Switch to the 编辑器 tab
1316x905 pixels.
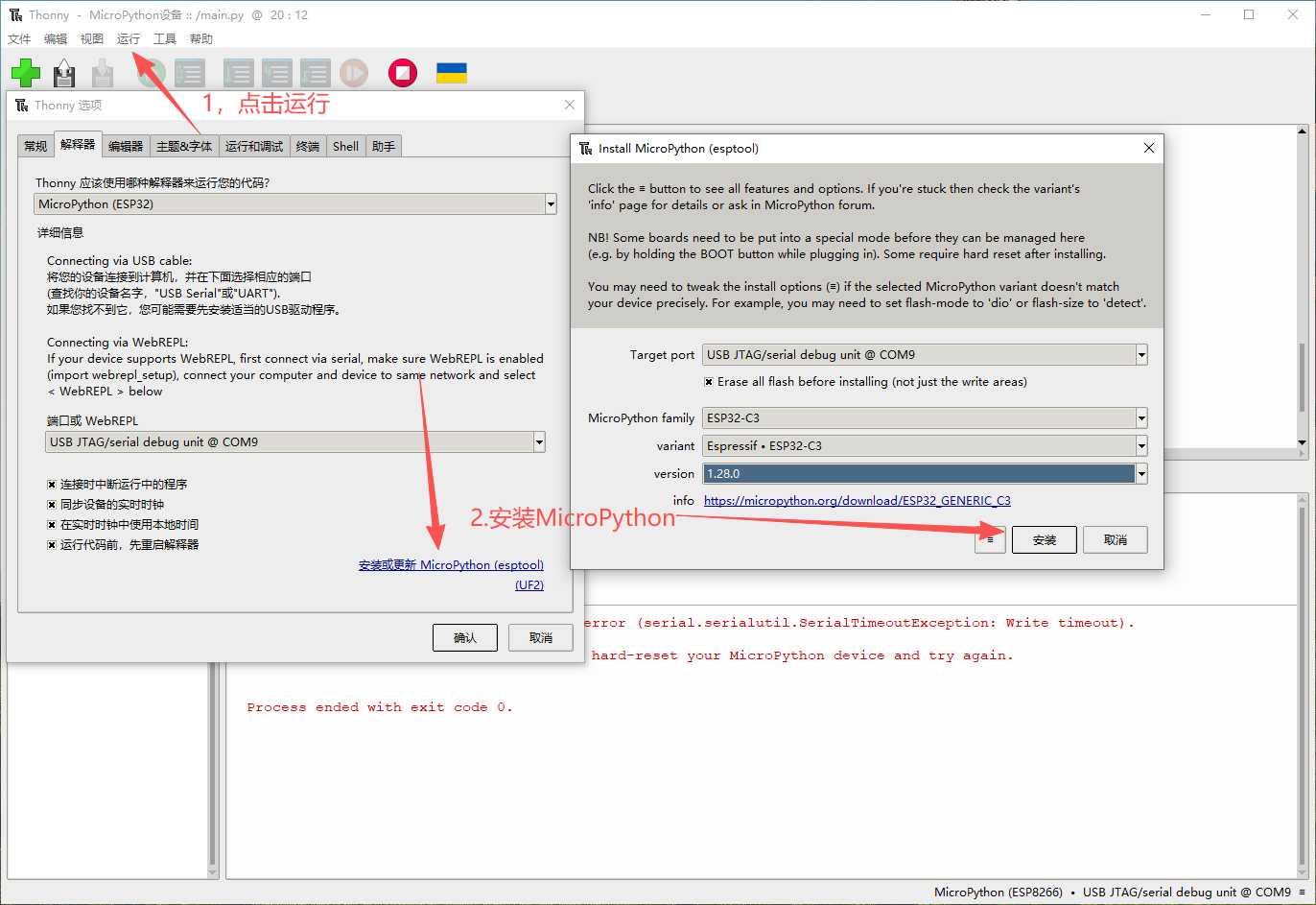click(x=126, y=146)
